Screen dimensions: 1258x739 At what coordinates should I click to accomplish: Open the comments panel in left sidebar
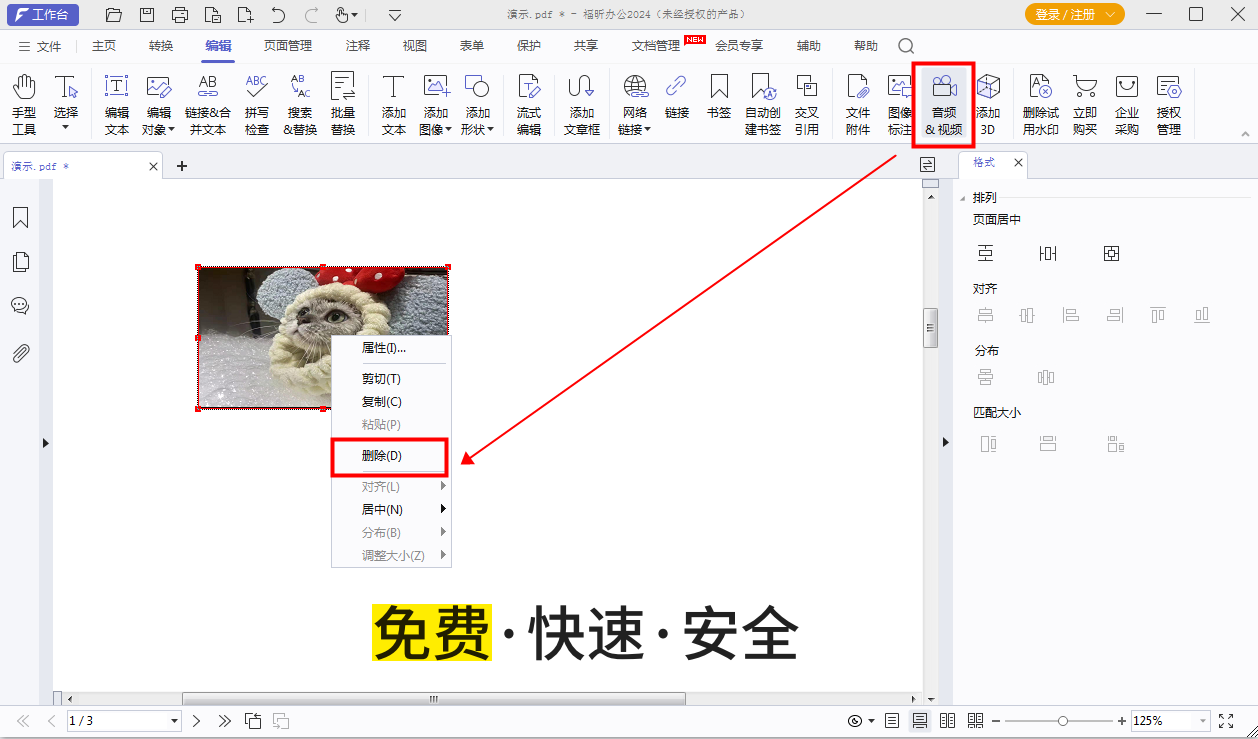click(x=20, y=306)
